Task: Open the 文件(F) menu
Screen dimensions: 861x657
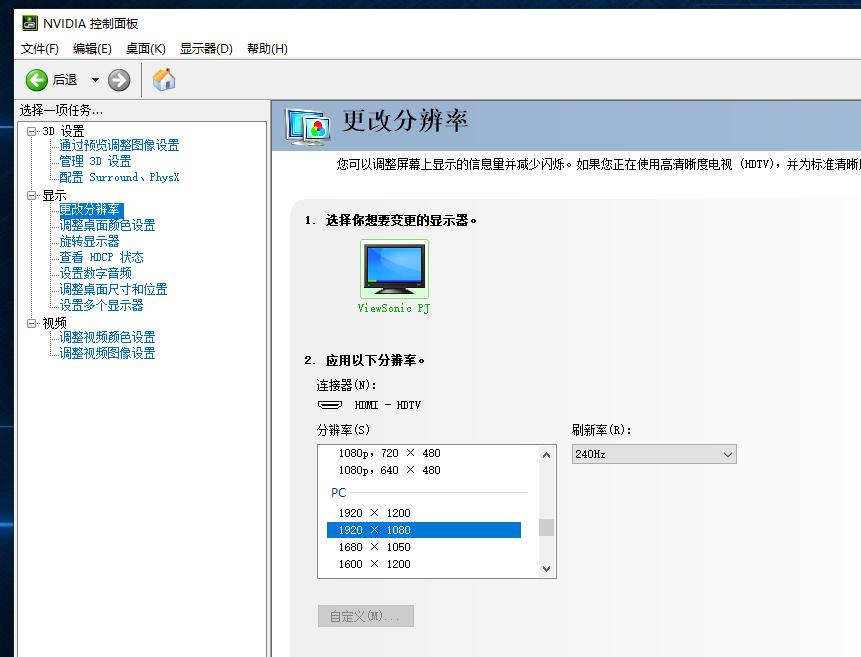Action: (x=39, y=48)
